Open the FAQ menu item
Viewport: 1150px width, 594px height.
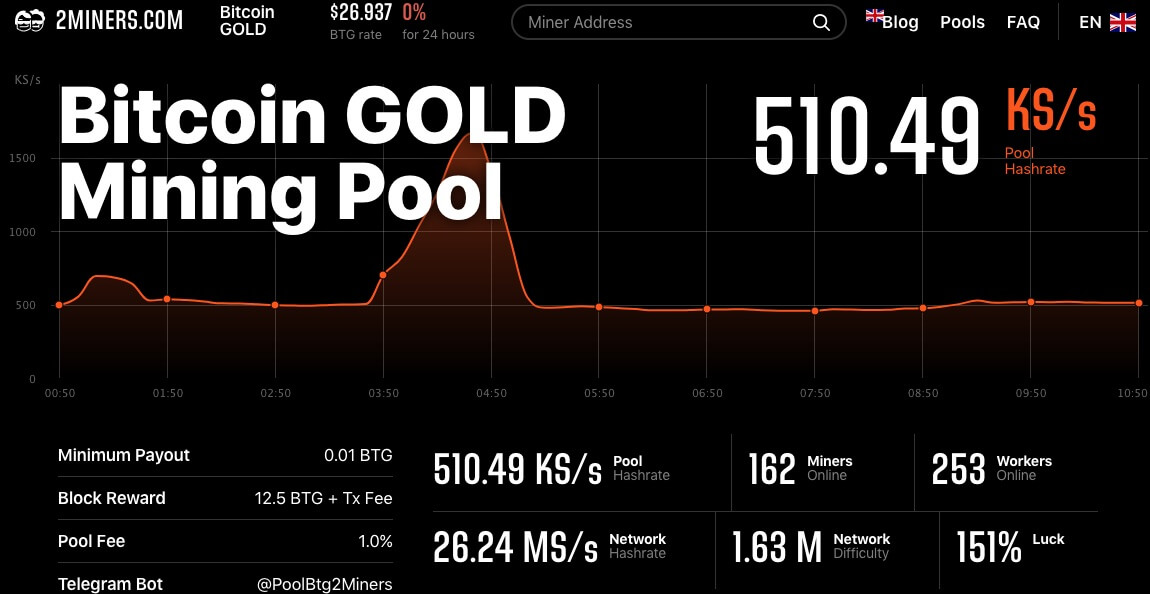point(1023,22)
